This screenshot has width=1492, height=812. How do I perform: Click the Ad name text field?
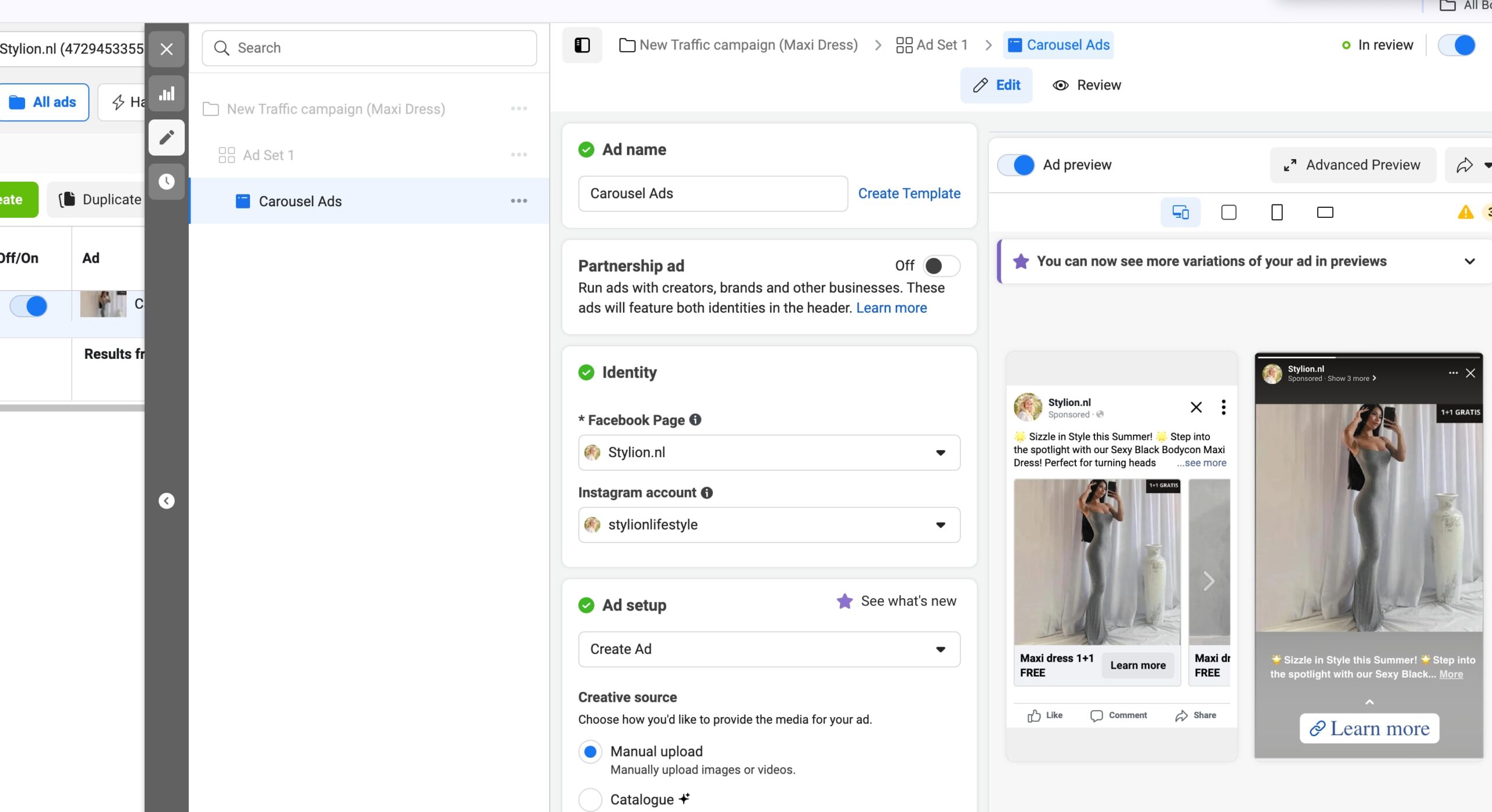(x=712, y=193)
